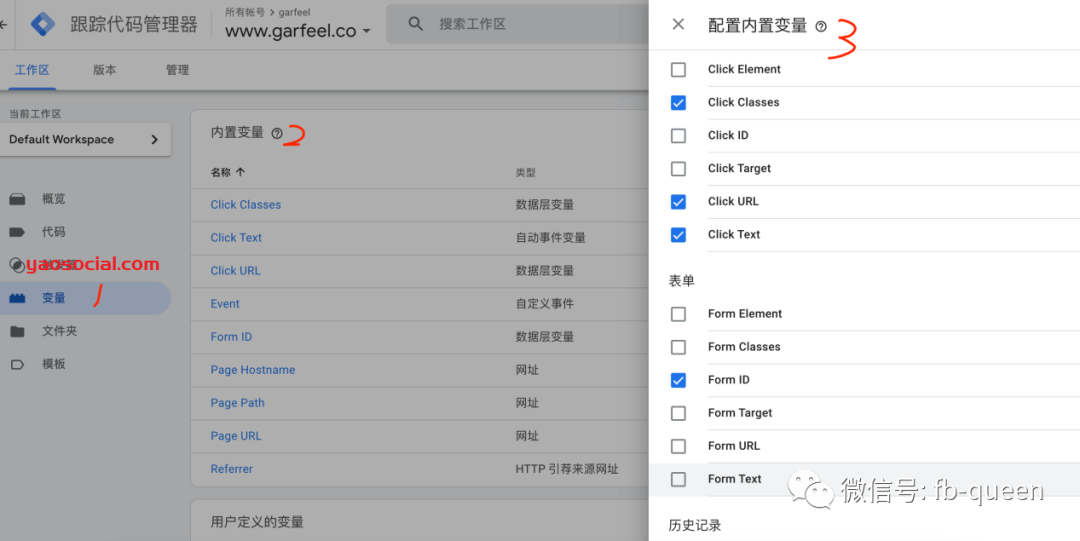Open the Click Text variable link

(236, 238)
